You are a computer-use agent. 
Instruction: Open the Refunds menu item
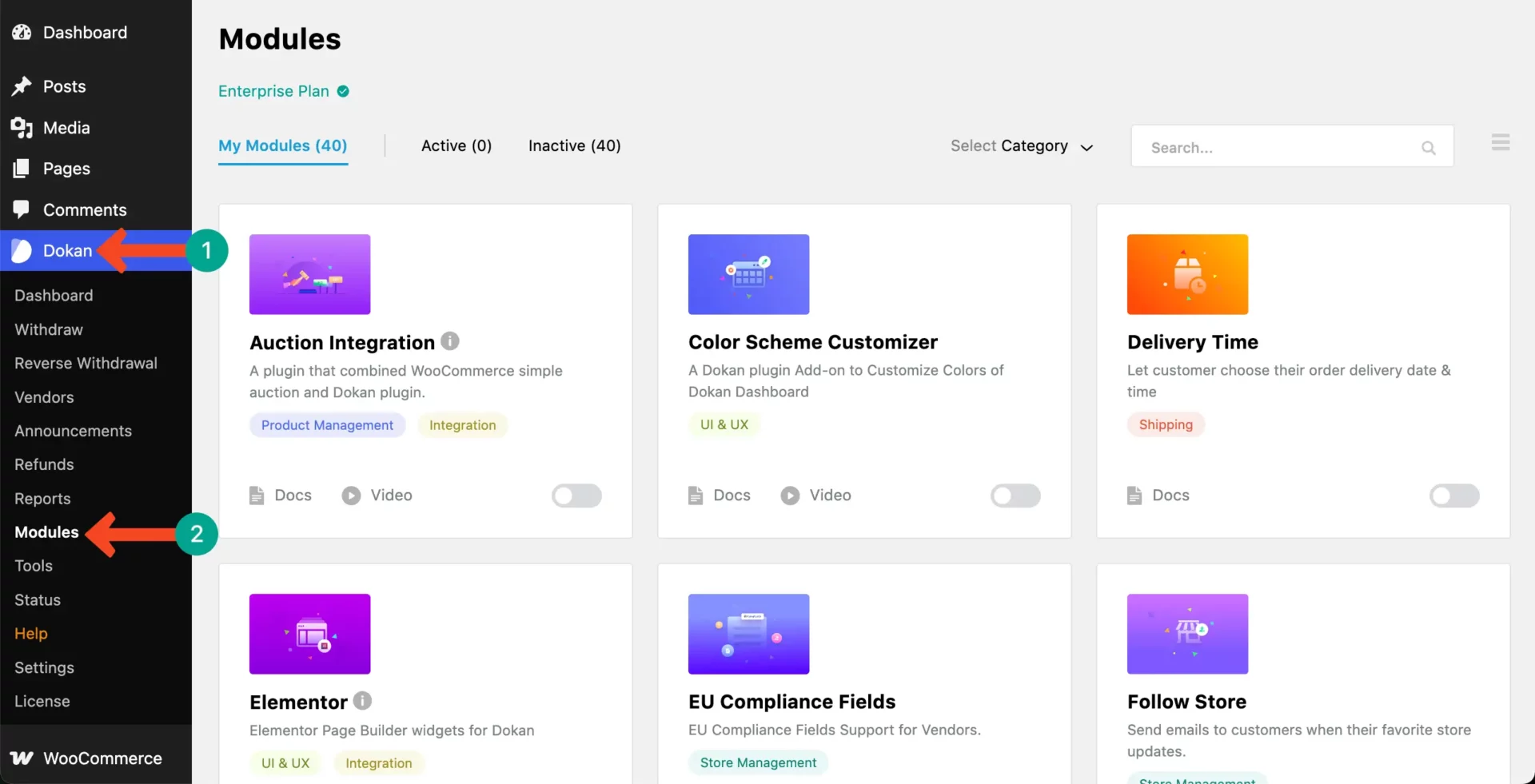point(44,464)
